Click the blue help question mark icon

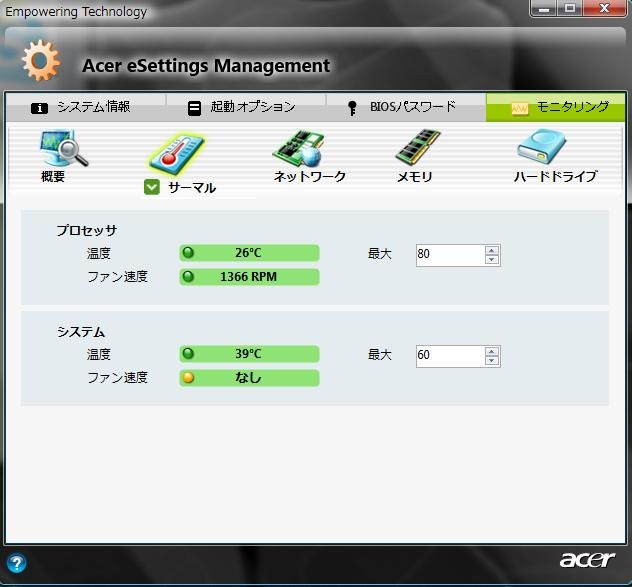(16, 563)
